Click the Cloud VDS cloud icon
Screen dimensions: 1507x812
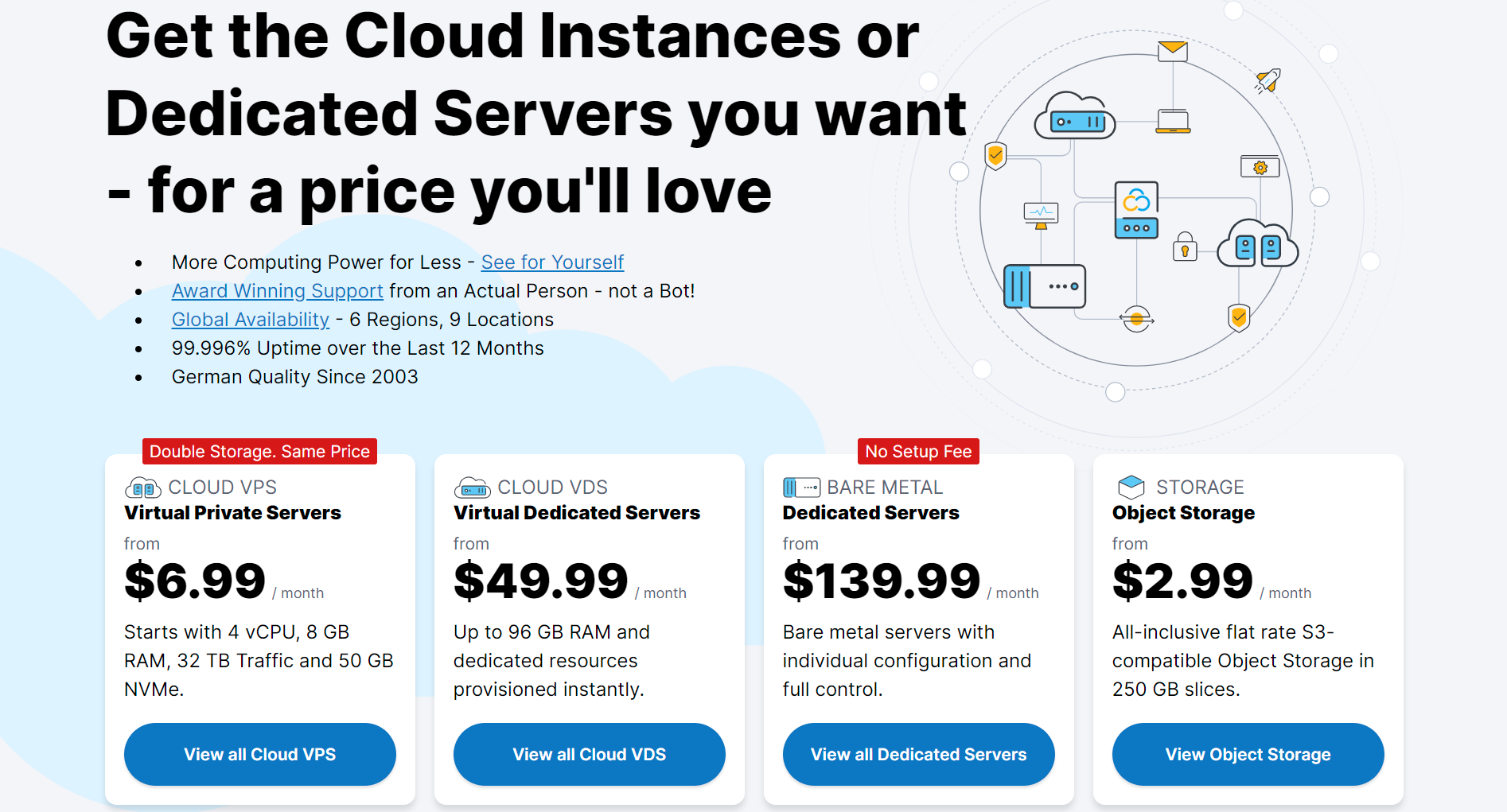[x=471, y=488]
